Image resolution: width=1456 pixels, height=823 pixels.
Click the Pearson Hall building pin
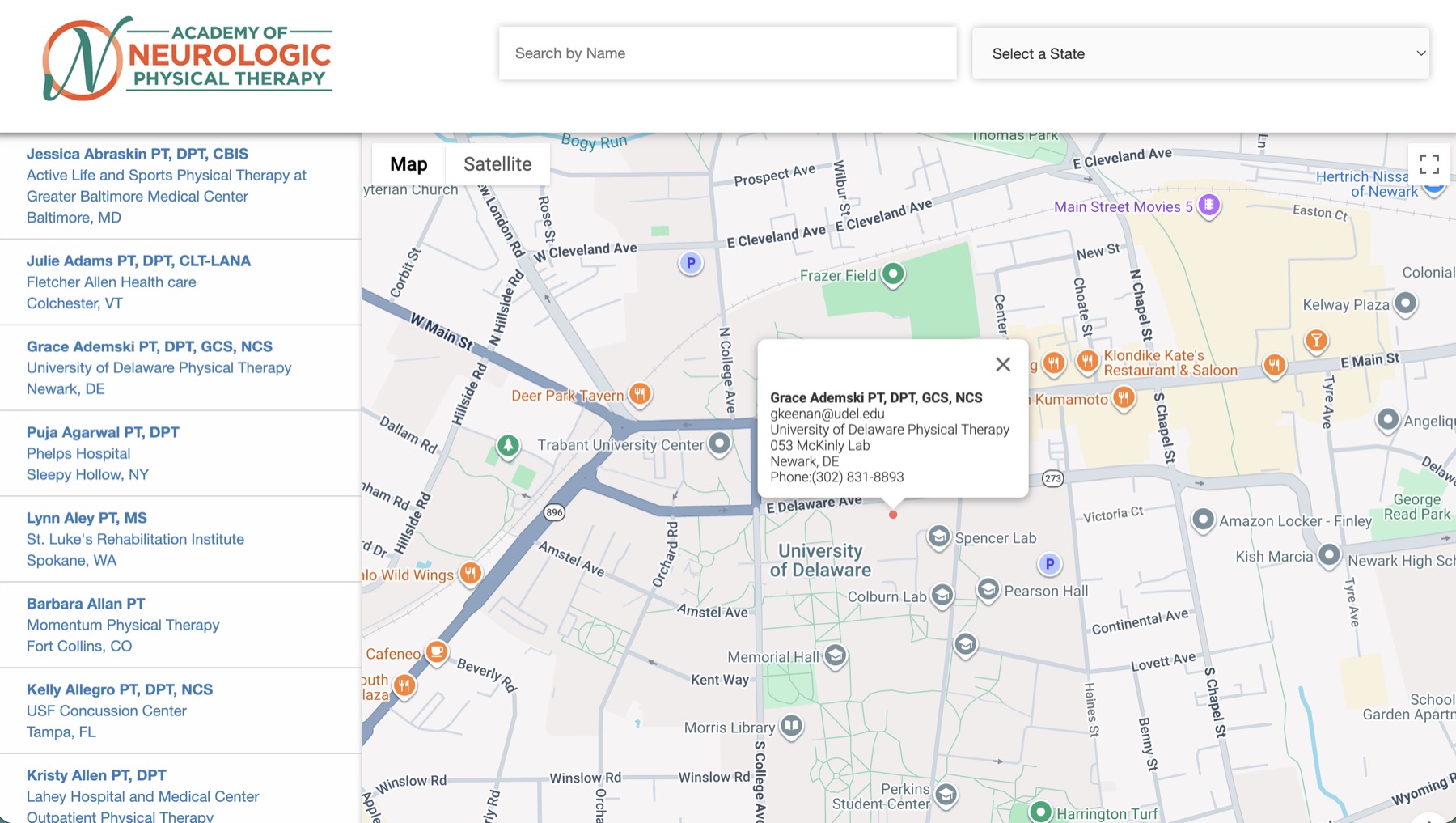(988, 589)
